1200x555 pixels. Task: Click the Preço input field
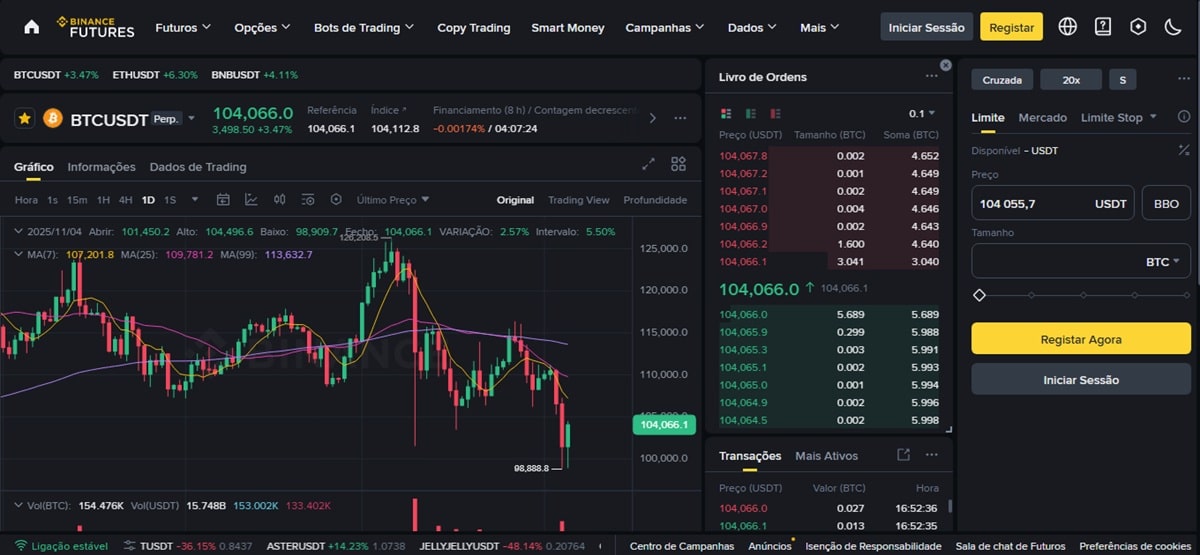pyautogui.click(x=1053, y=203)
